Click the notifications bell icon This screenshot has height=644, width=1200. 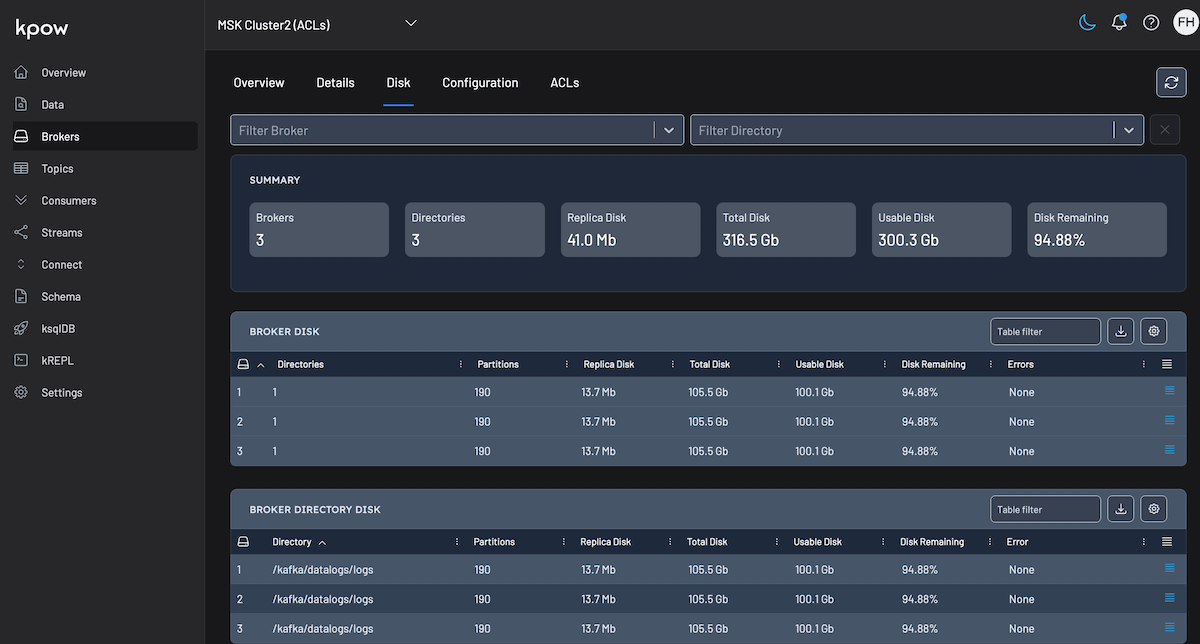pyautogui.click(x=1119, y=21)
